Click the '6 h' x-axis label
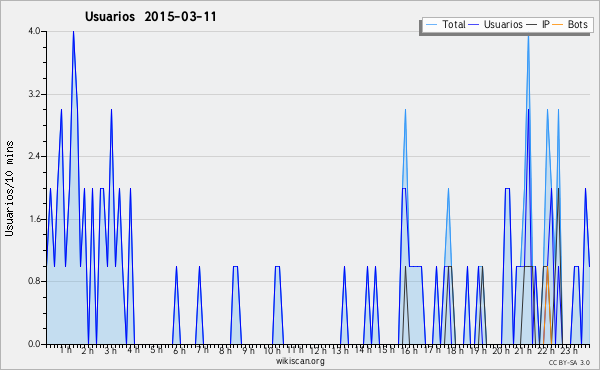Viewport: 600px width, 370px height. (179, 351)
